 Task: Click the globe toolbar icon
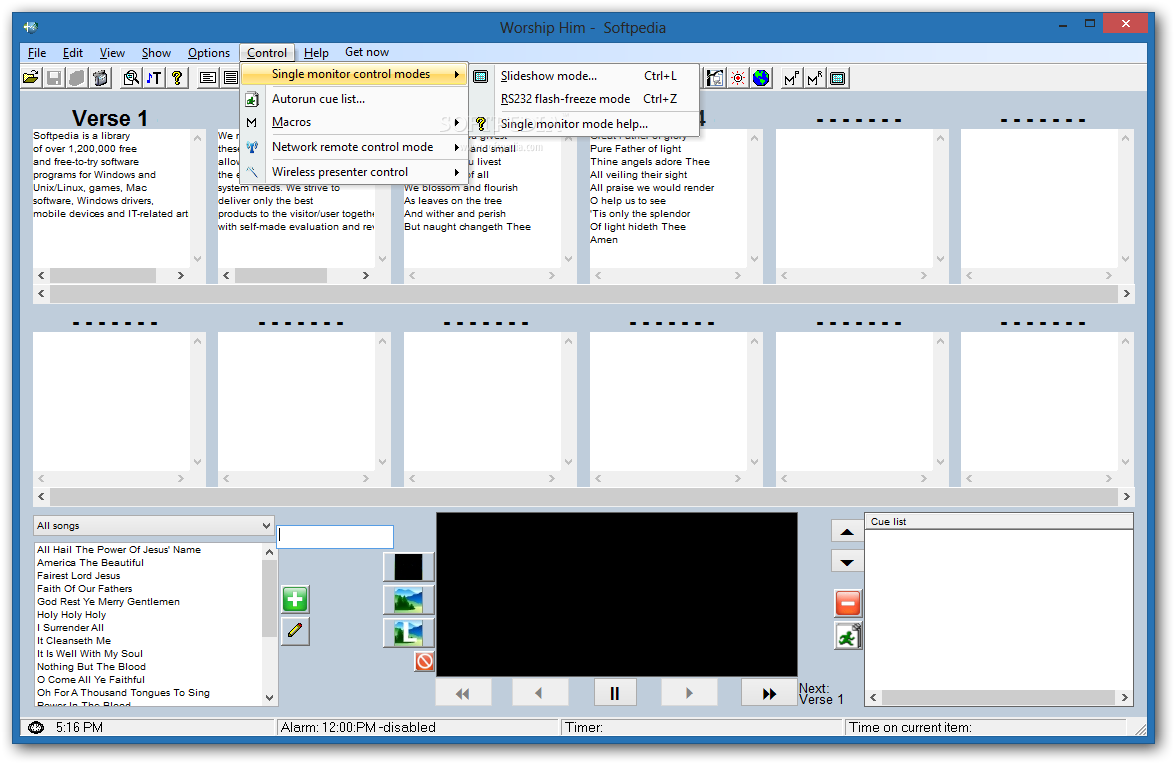[761, 78]
